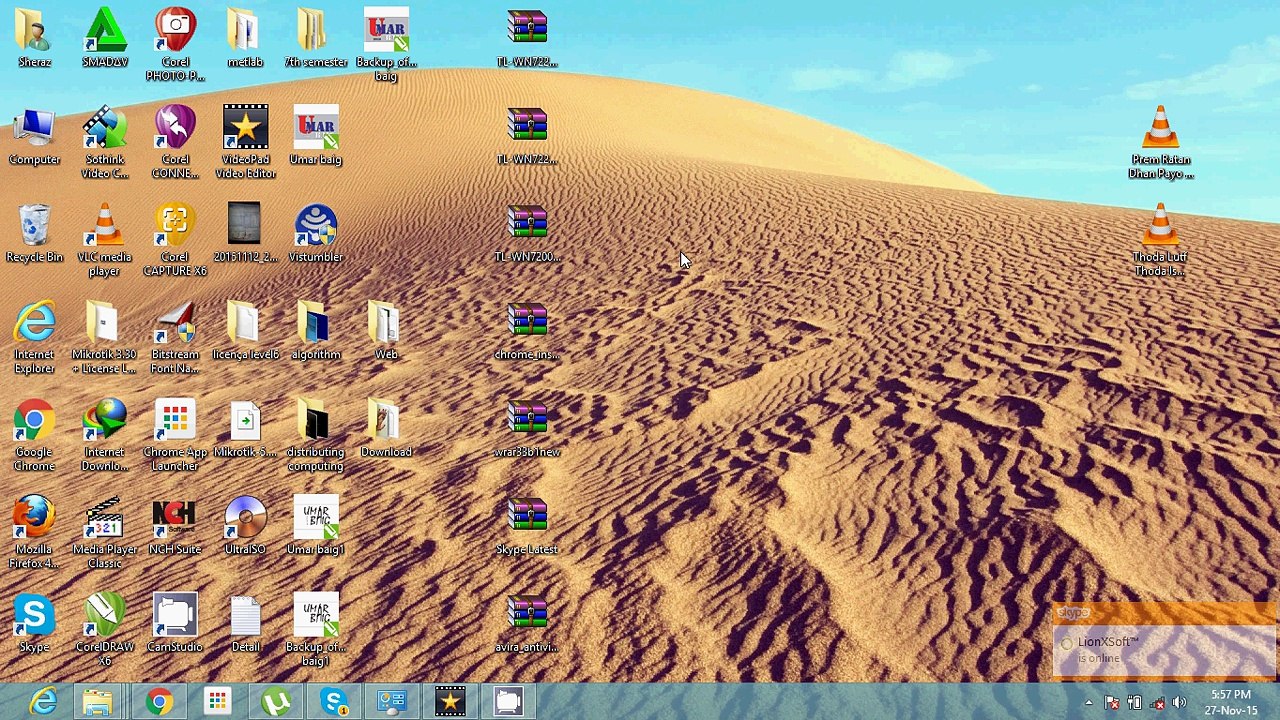The image size is (1280, 720).
Task: Open the CorelDRAW X6 shortcut
Action: pyautogui.click(x=105, y=630)
